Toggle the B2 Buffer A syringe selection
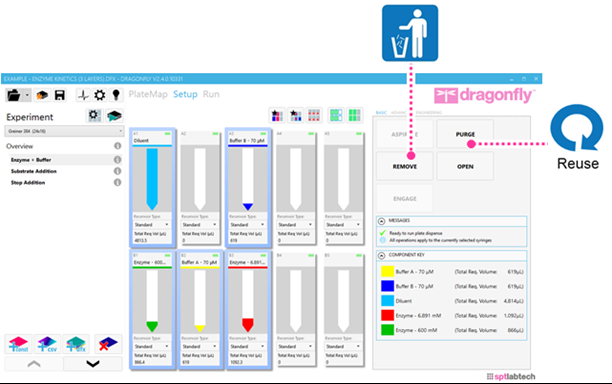The width and height of the screenshot is (612, 384). pyautogui.click(x=200, y=309)
